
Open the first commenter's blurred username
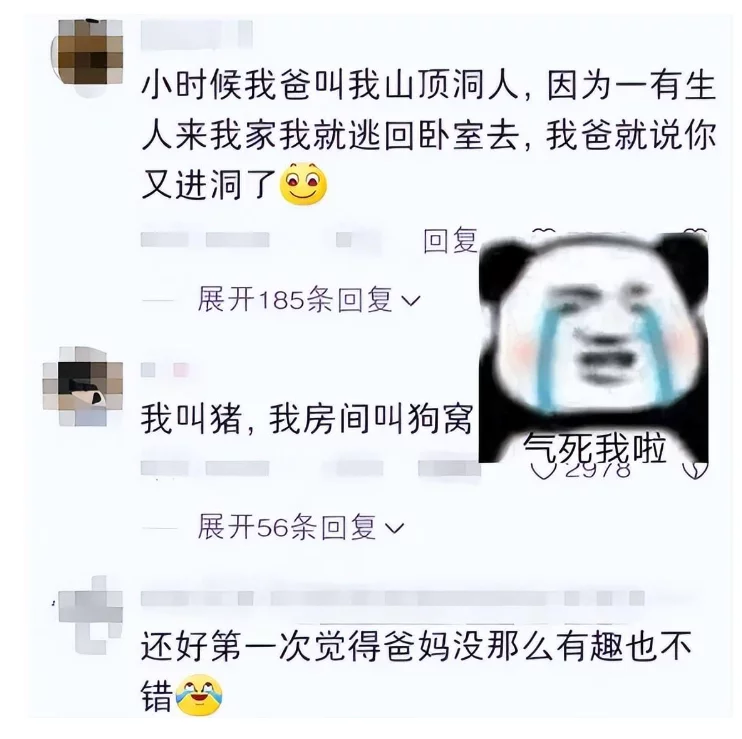tap(196, 34)
